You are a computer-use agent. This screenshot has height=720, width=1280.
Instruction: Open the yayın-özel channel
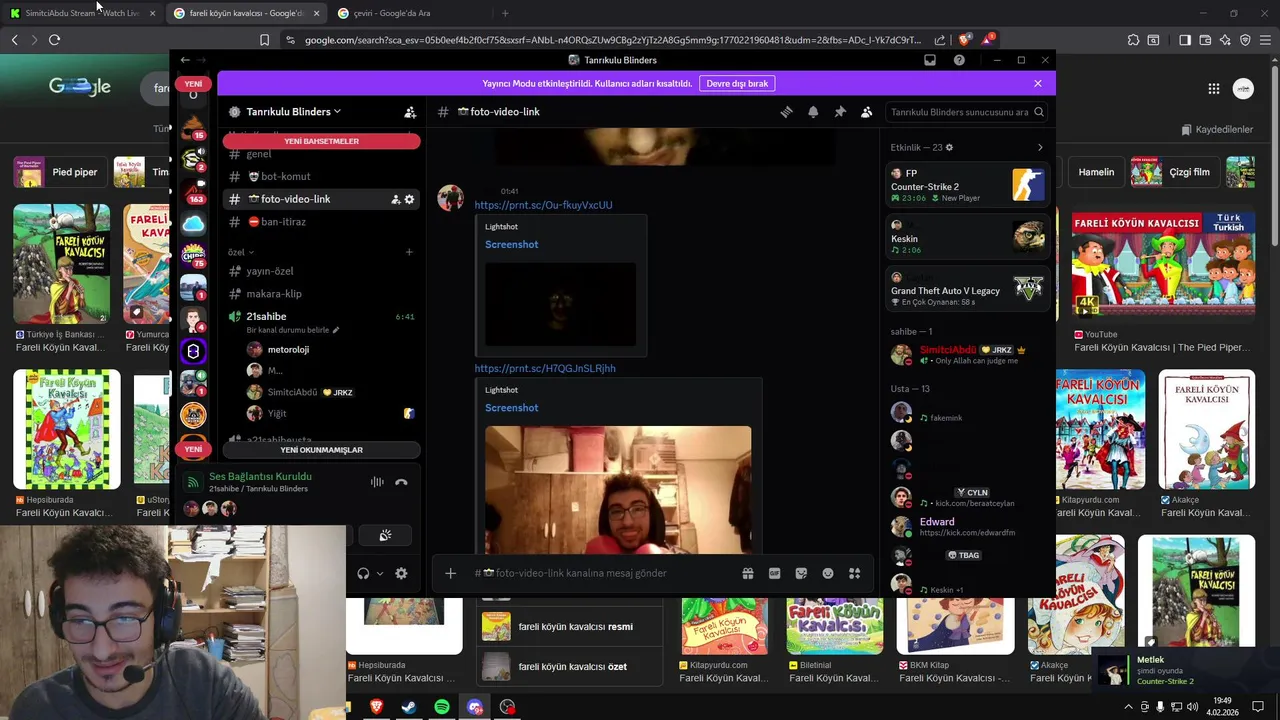coord(320,271)
